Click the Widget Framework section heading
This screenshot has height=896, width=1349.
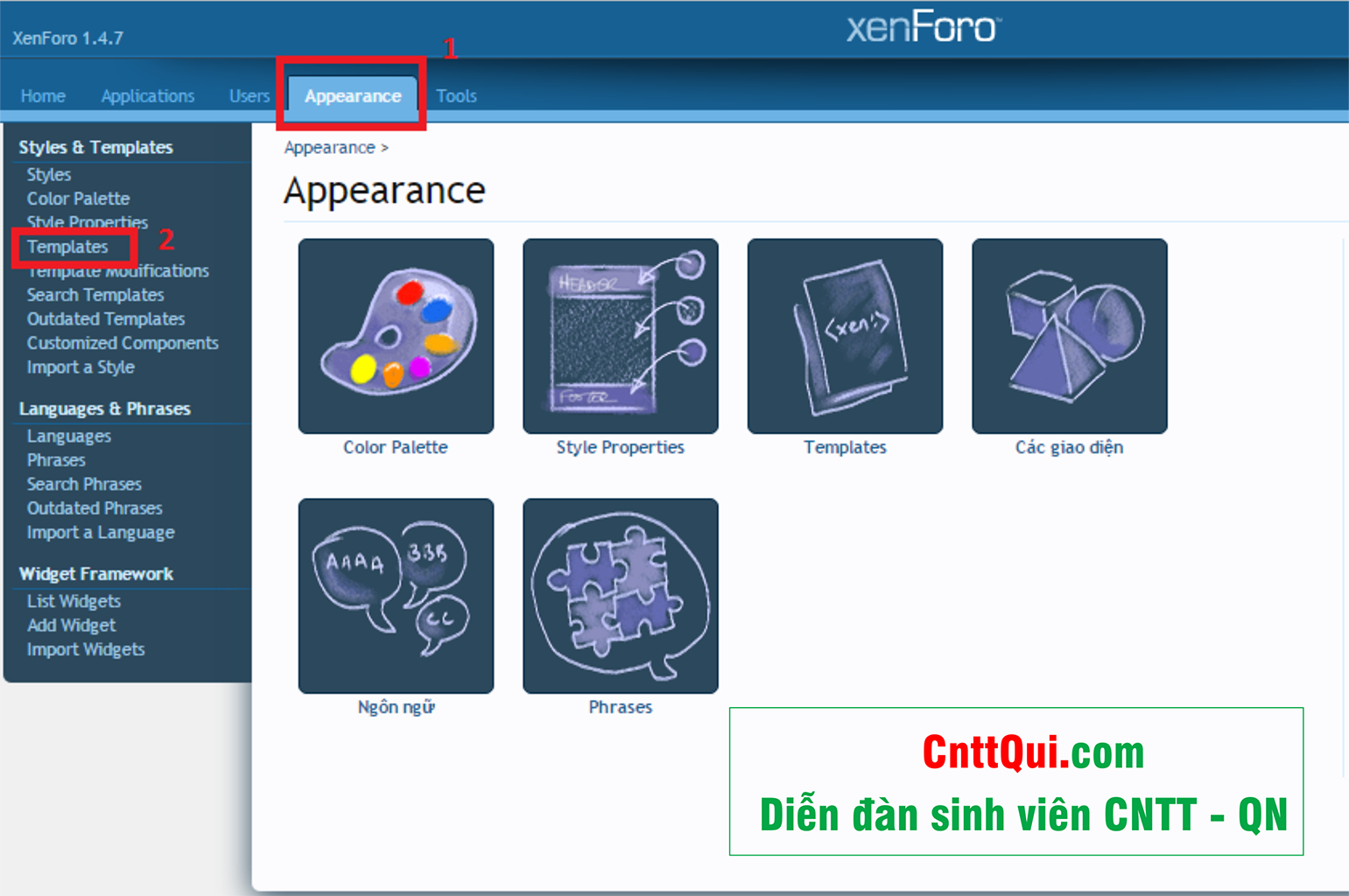96,574
